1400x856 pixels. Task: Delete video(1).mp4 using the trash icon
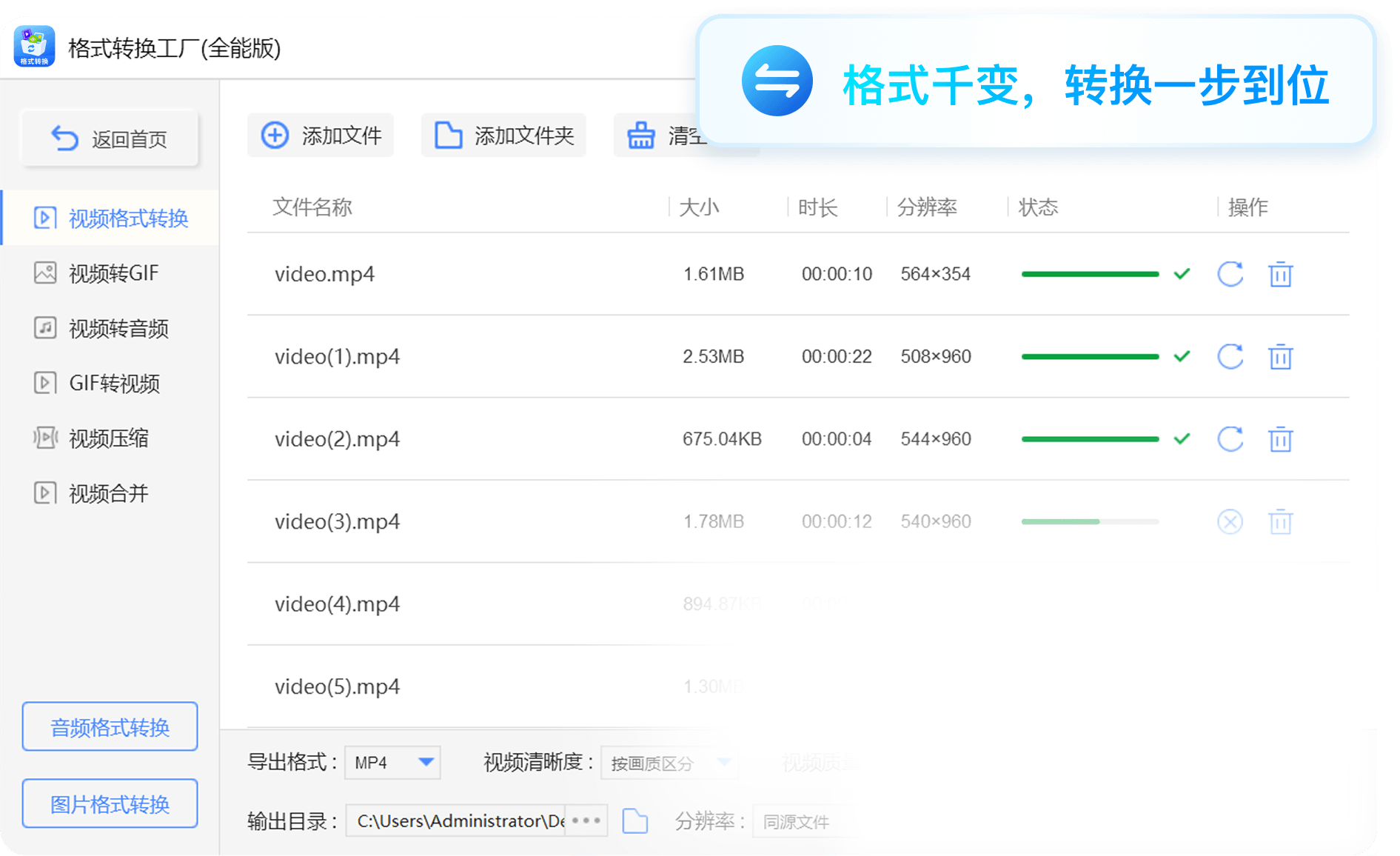coord(1281,356)
